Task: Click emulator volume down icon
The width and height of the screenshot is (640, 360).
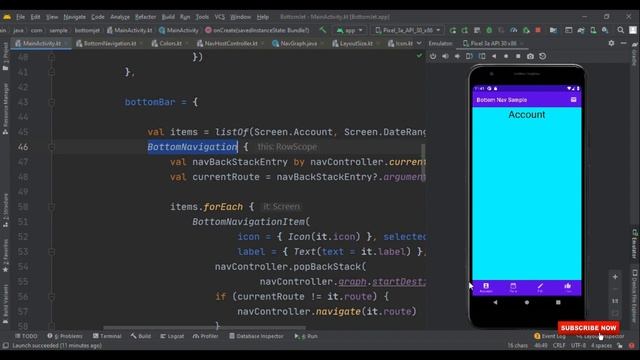Action: click(x=458, y=56)
